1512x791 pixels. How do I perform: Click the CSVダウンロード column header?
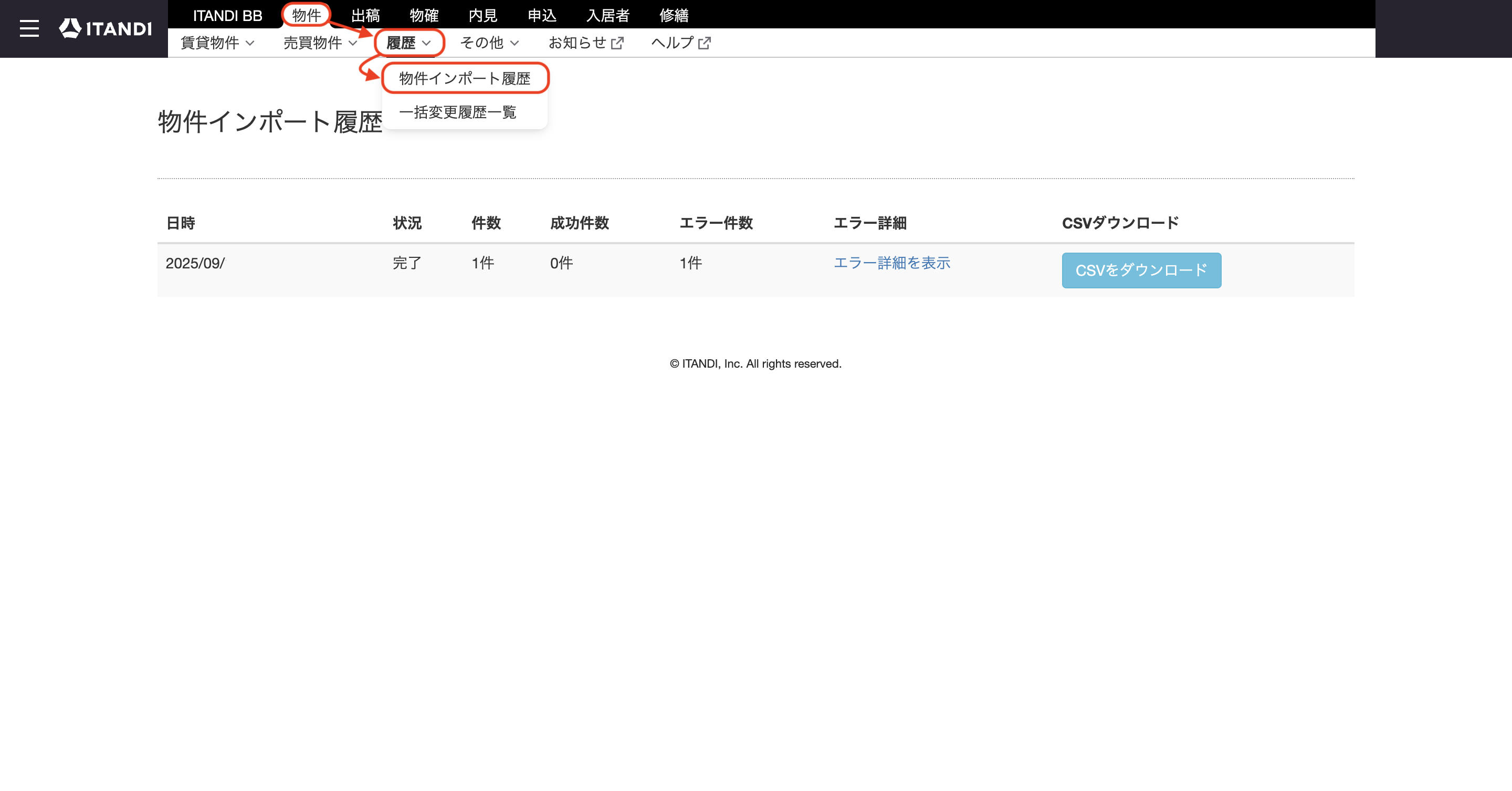coord(1120,223)
